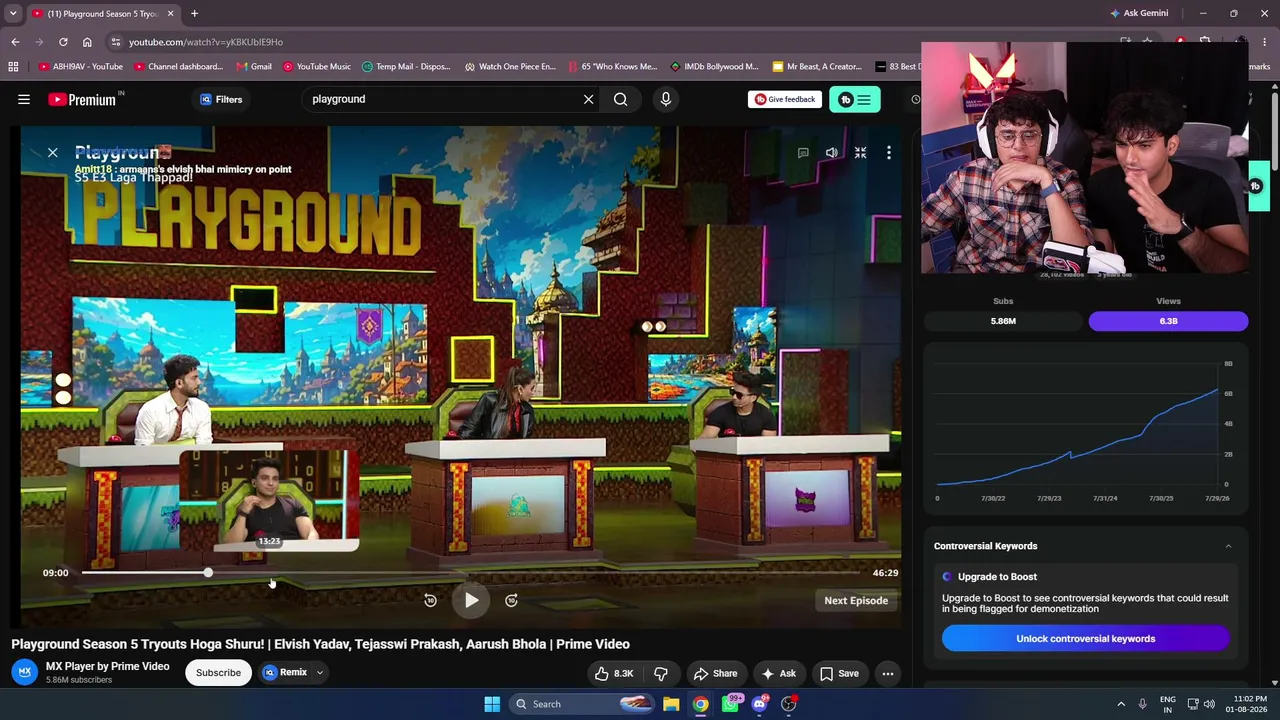Go to YouTube Premium home logo

[x=84, y=99]
